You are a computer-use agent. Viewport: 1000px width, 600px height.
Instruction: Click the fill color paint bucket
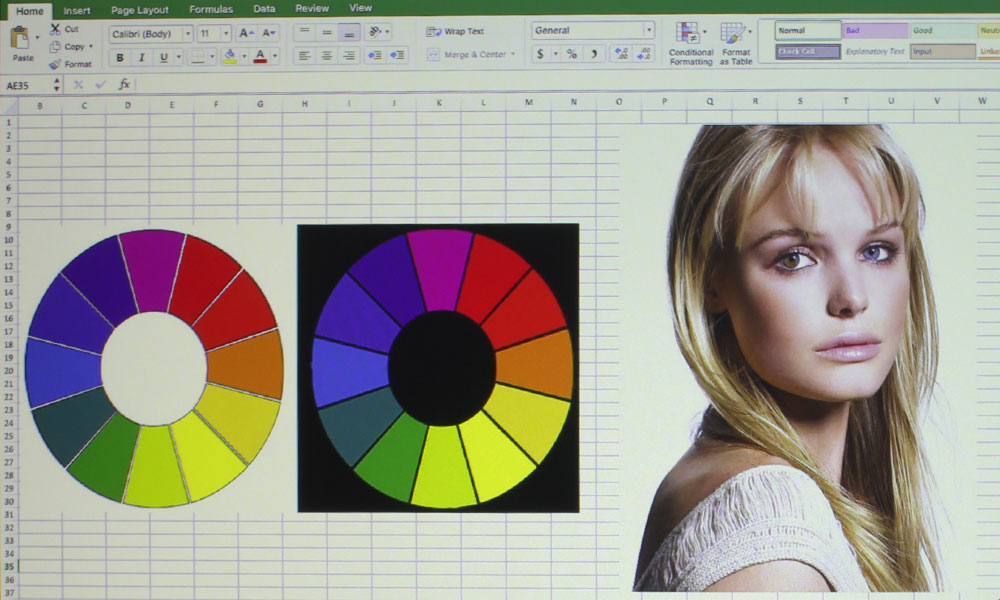pos(230,56)
